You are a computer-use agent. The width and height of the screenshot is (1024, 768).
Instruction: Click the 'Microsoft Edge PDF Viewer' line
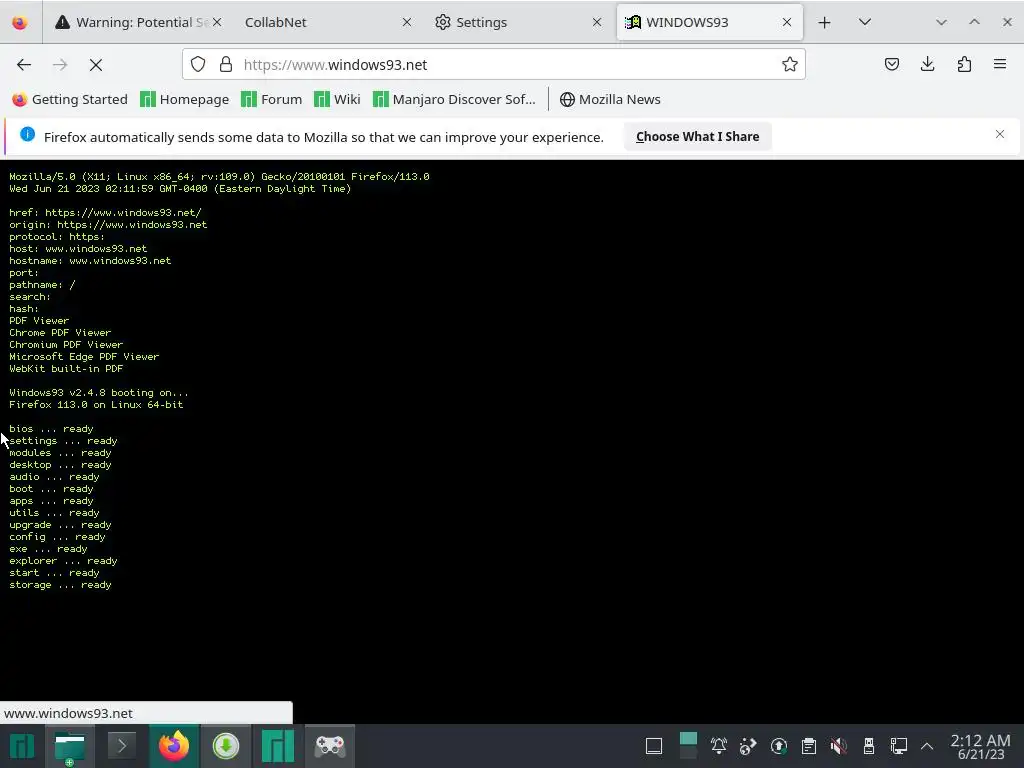pyautogui.click(x=84, y=357)
